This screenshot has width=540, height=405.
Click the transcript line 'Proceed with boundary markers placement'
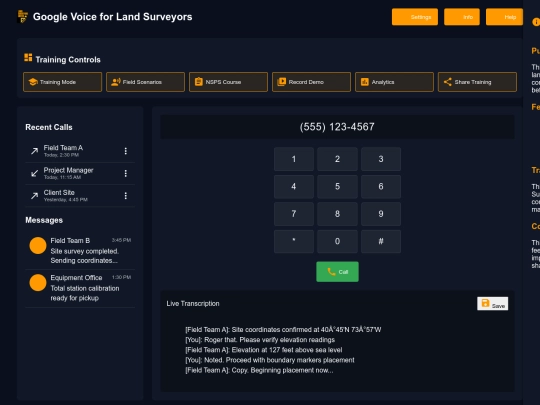pyautogui.click(x=270, y=360)
